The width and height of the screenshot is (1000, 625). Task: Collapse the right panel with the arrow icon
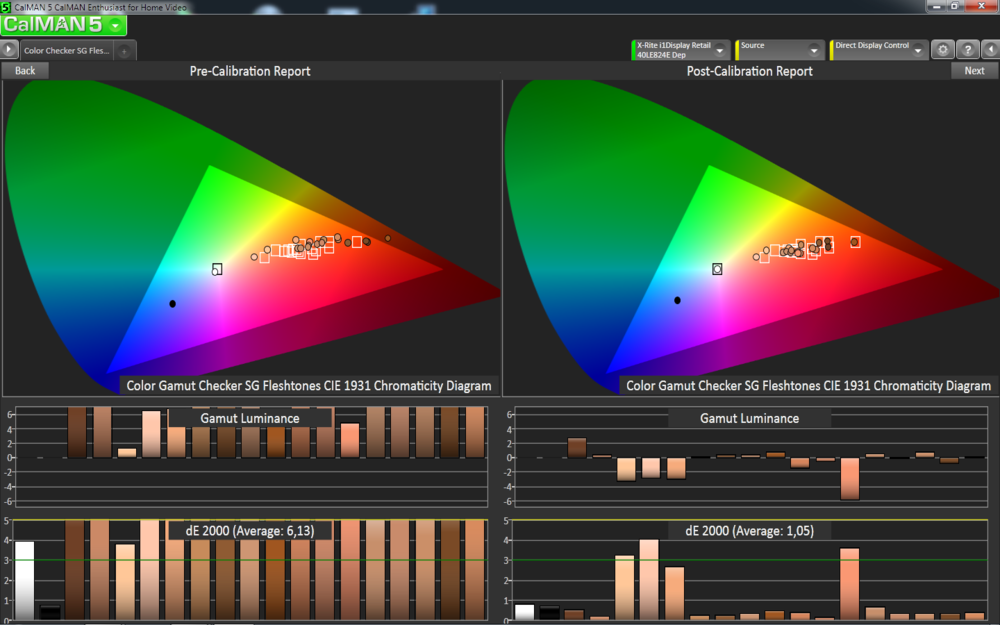[x=991, y=49]
